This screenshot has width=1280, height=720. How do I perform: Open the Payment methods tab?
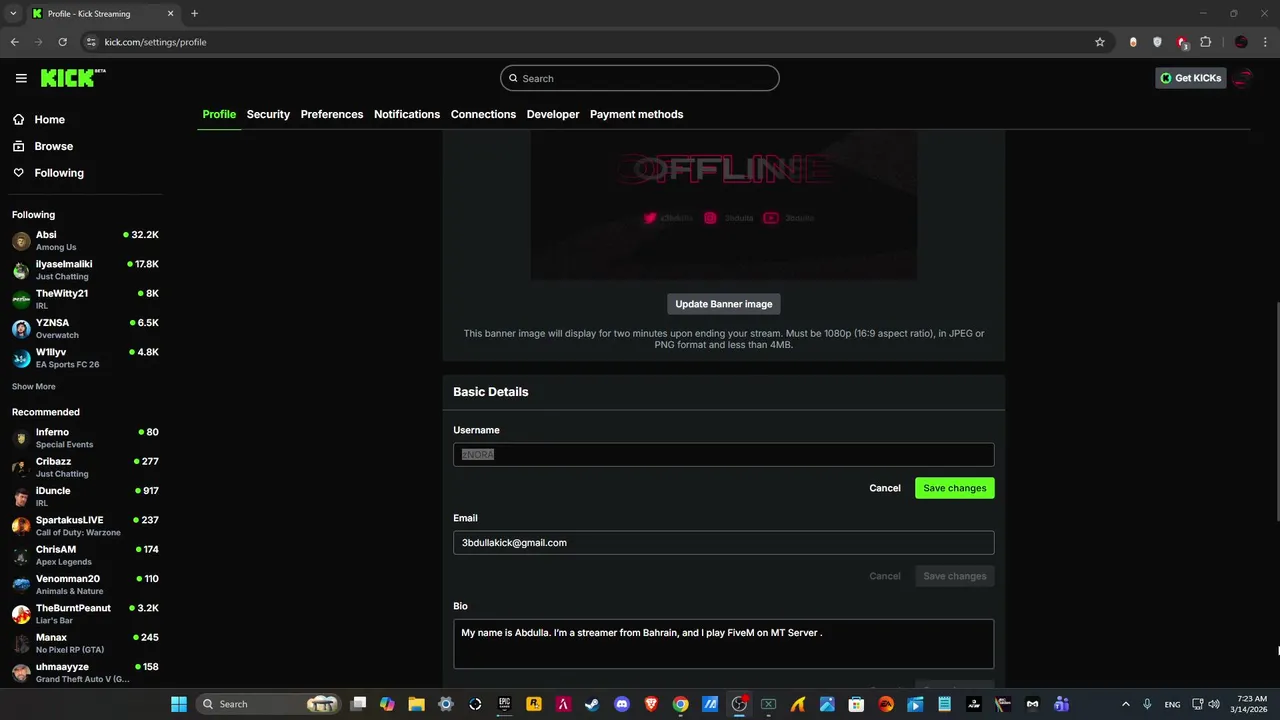(636, 114)
